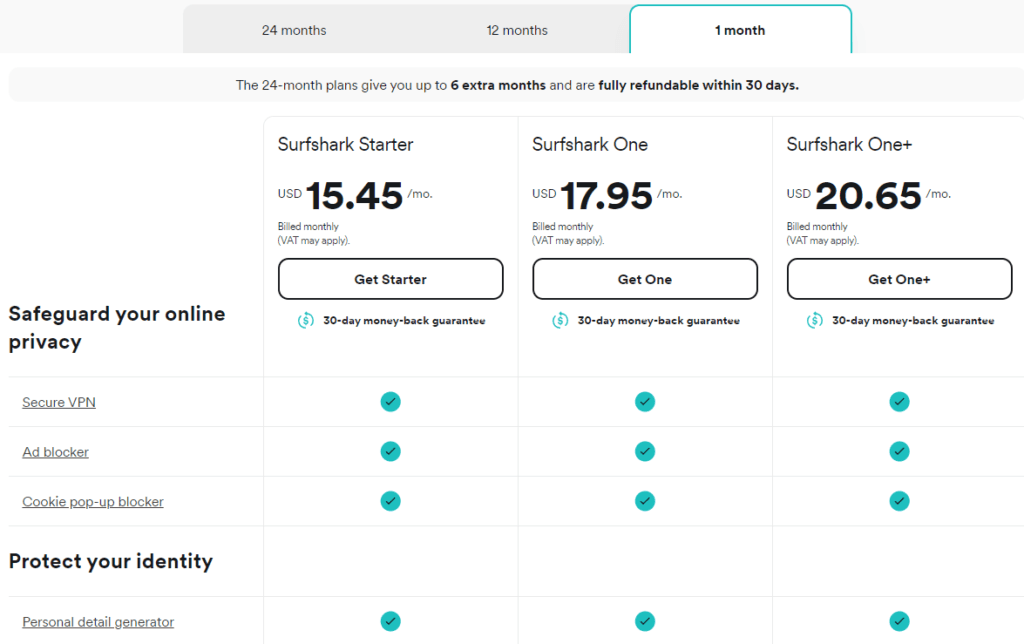Click the Surfshark One+ plan title
1024x644 pixels.
click(849, 144)
